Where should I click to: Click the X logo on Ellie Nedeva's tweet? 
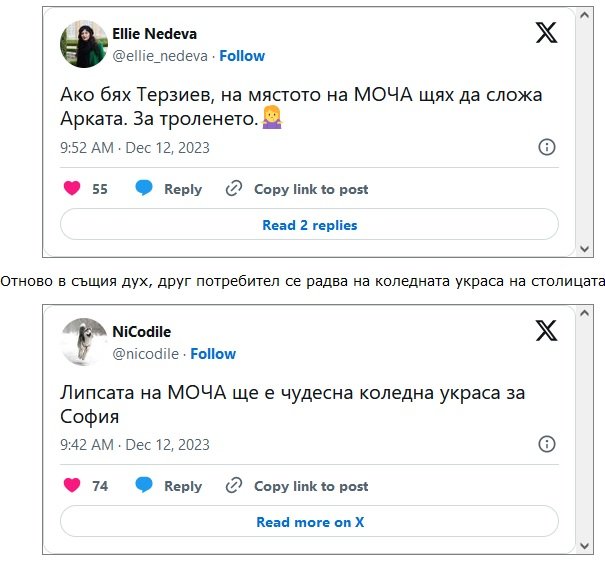click(546, 33)
